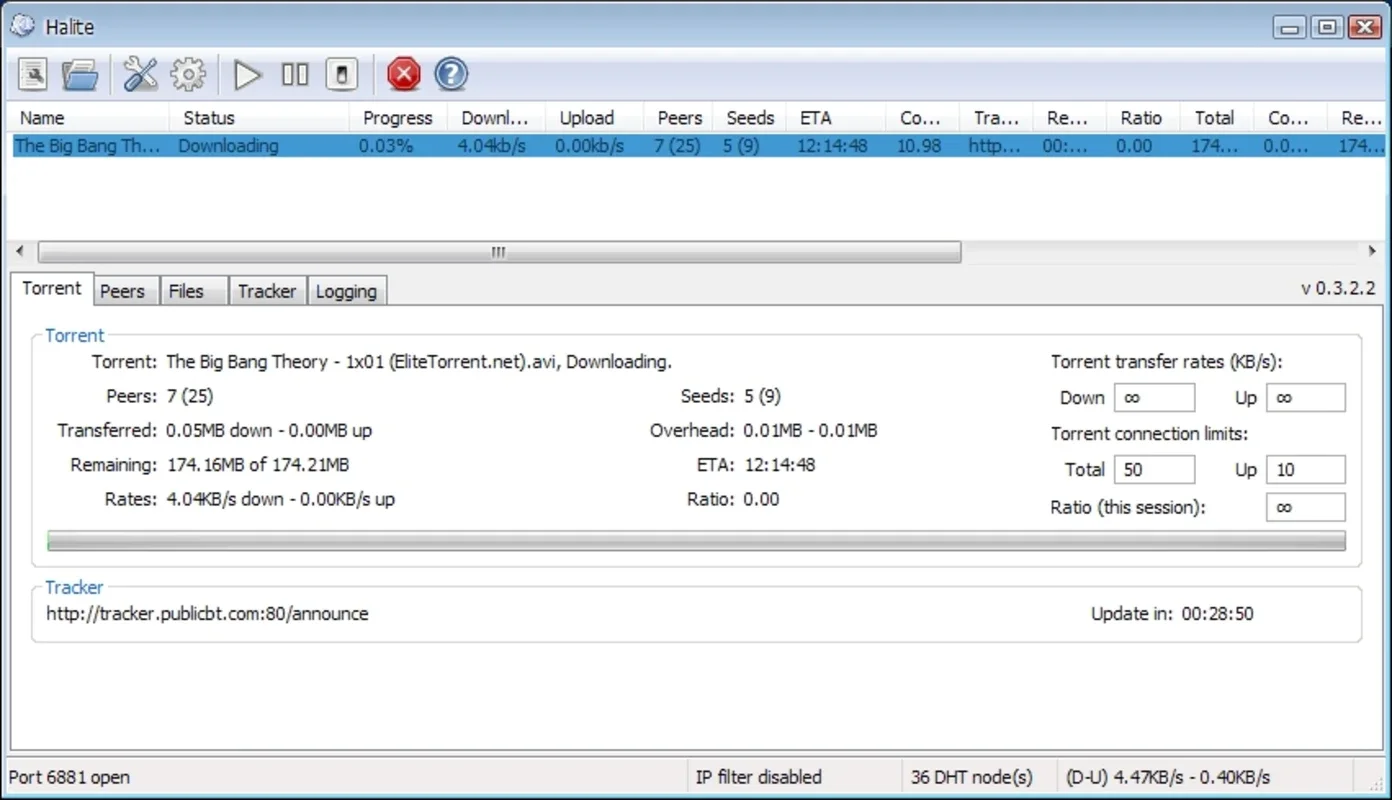Sort by the Seeds column header
The width and height of the screenshot is (1392, 800).
750,118
